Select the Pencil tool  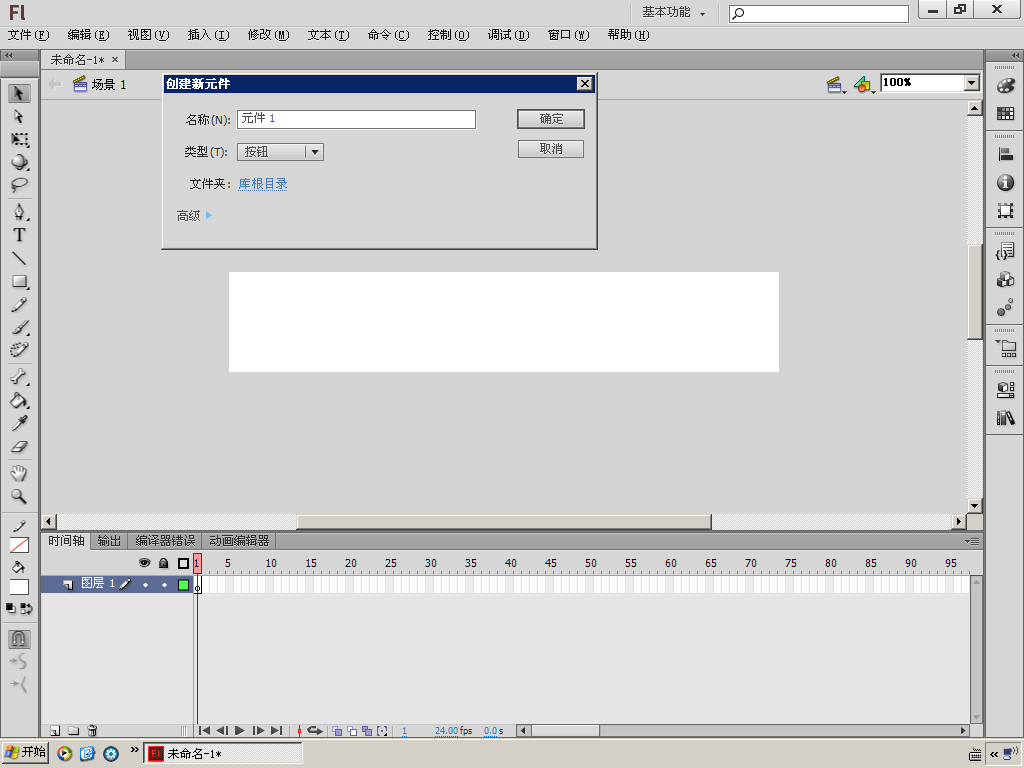pyautogui.click(x=19, y=304)
